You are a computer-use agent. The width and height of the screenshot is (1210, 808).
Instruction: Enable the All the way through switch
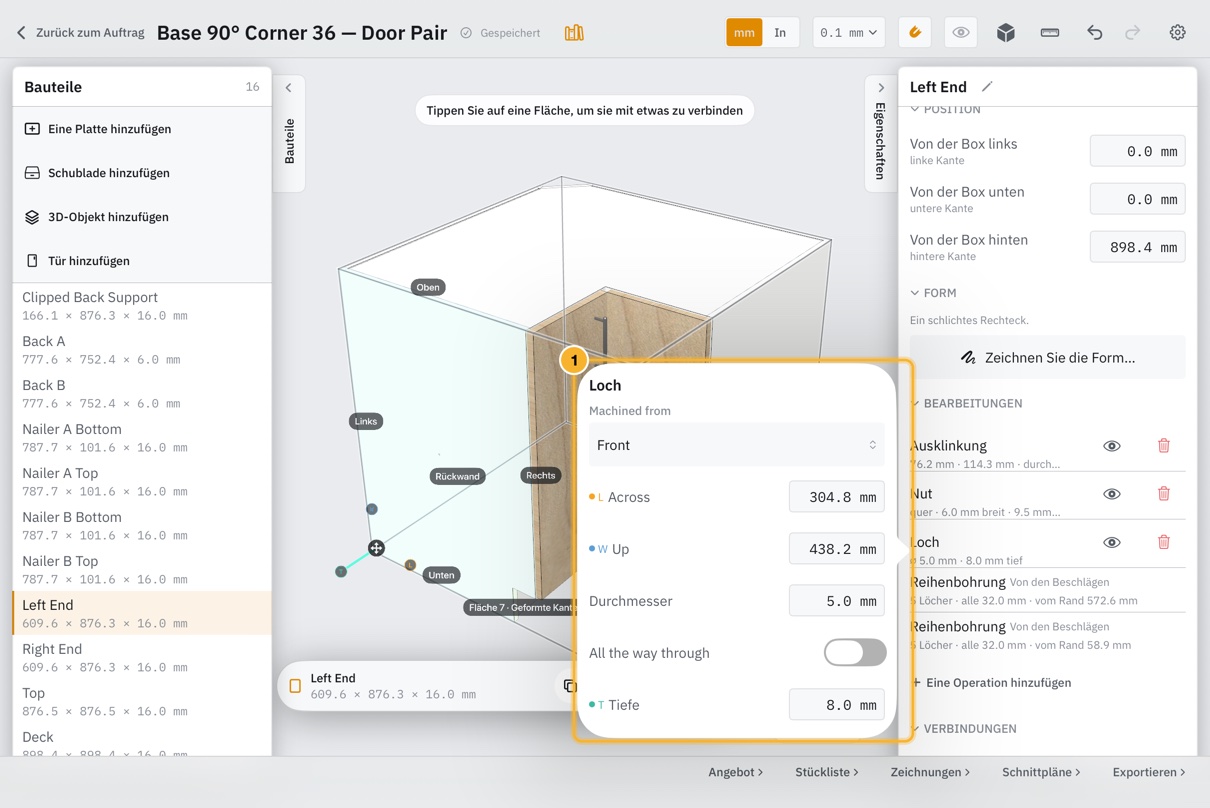(x=855, y=653)
